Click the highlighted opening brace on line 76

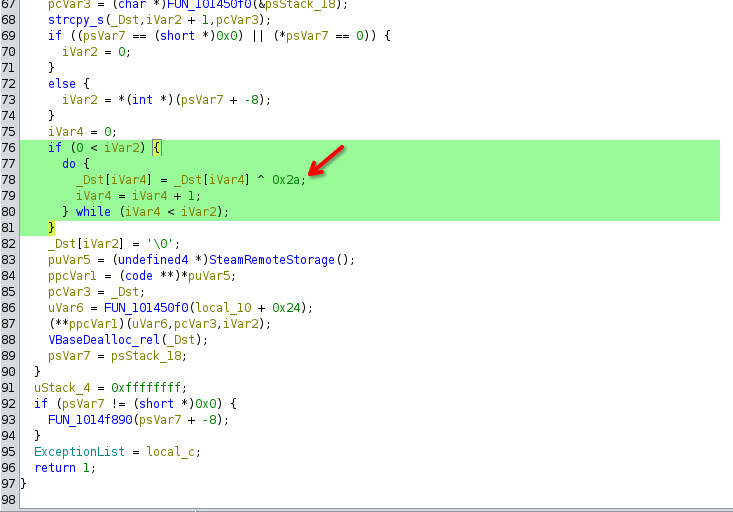click(x=157, y=148)
